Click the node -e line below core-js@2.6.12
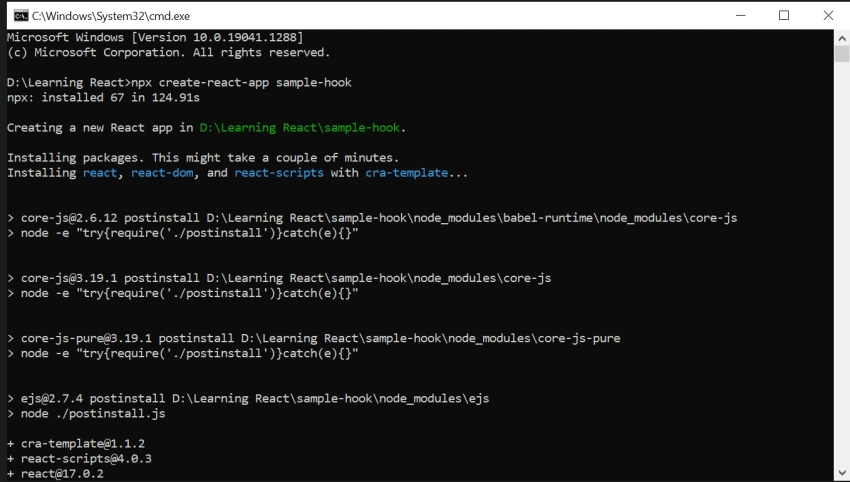Image resolution: width=850 pixels, height=482 pixels. pyautogui.click(x=183, y=233)
